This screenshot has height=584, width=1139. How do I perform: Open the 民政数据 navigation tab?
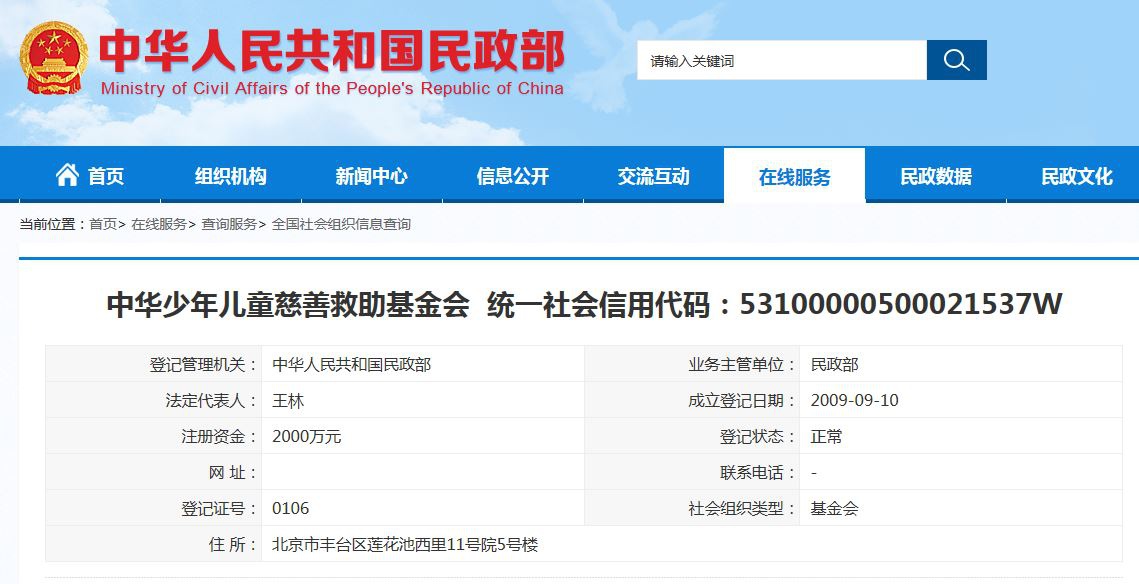point(936,175)
